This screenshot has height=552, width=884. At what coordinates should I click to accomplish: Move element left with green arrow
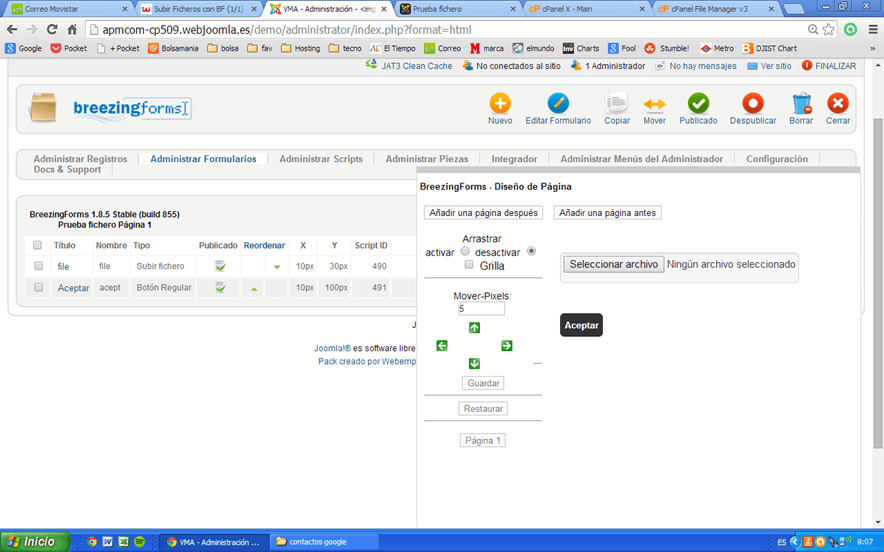(442, 346)
